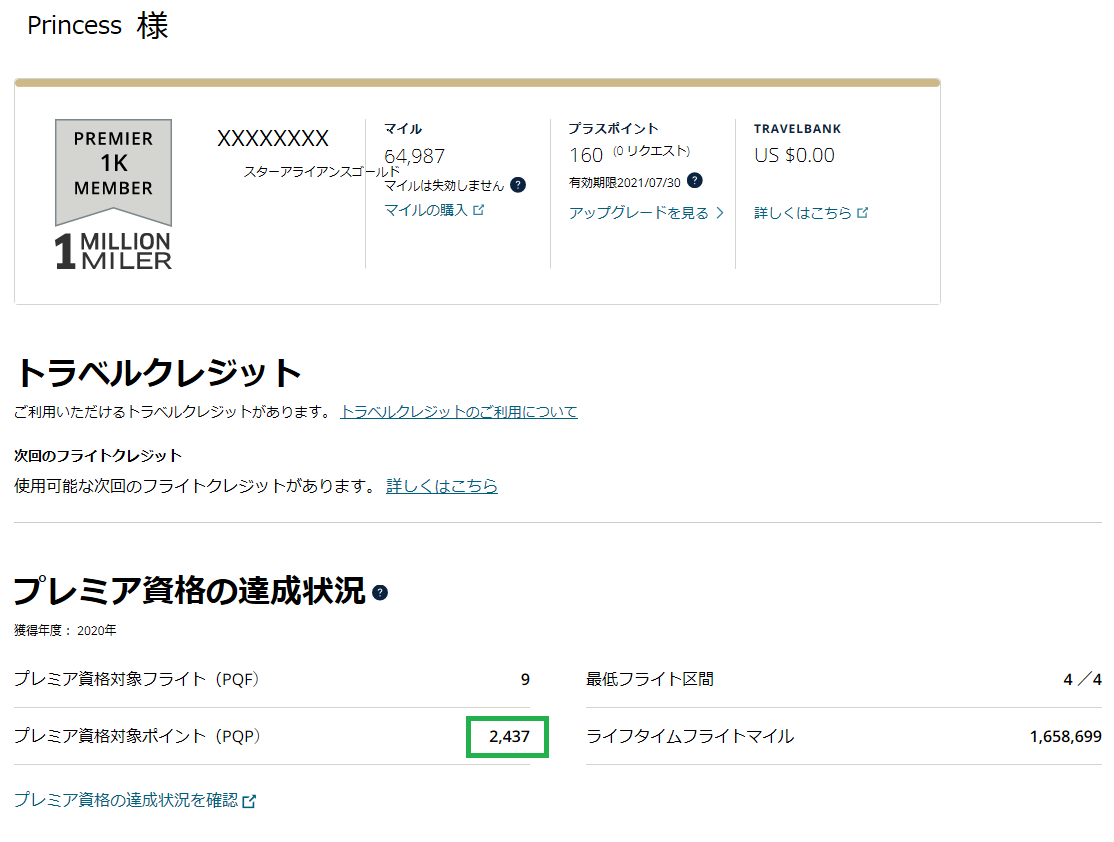Open the トラベルクレジットのご利用について link
This screenshot has width=1114, height=842.
(458, 412)
